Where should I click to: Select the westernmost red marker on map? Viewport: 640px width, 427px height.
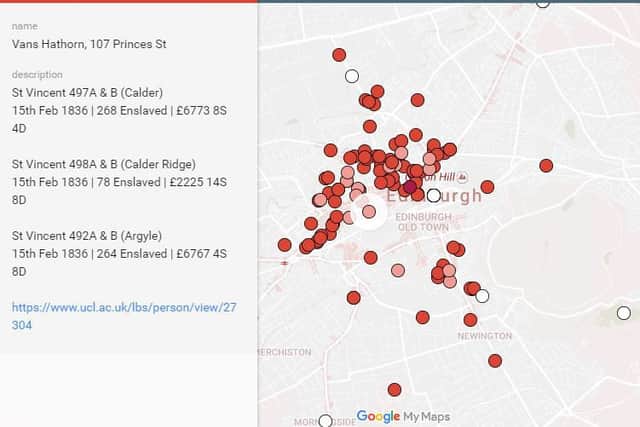tap(284, 245)
